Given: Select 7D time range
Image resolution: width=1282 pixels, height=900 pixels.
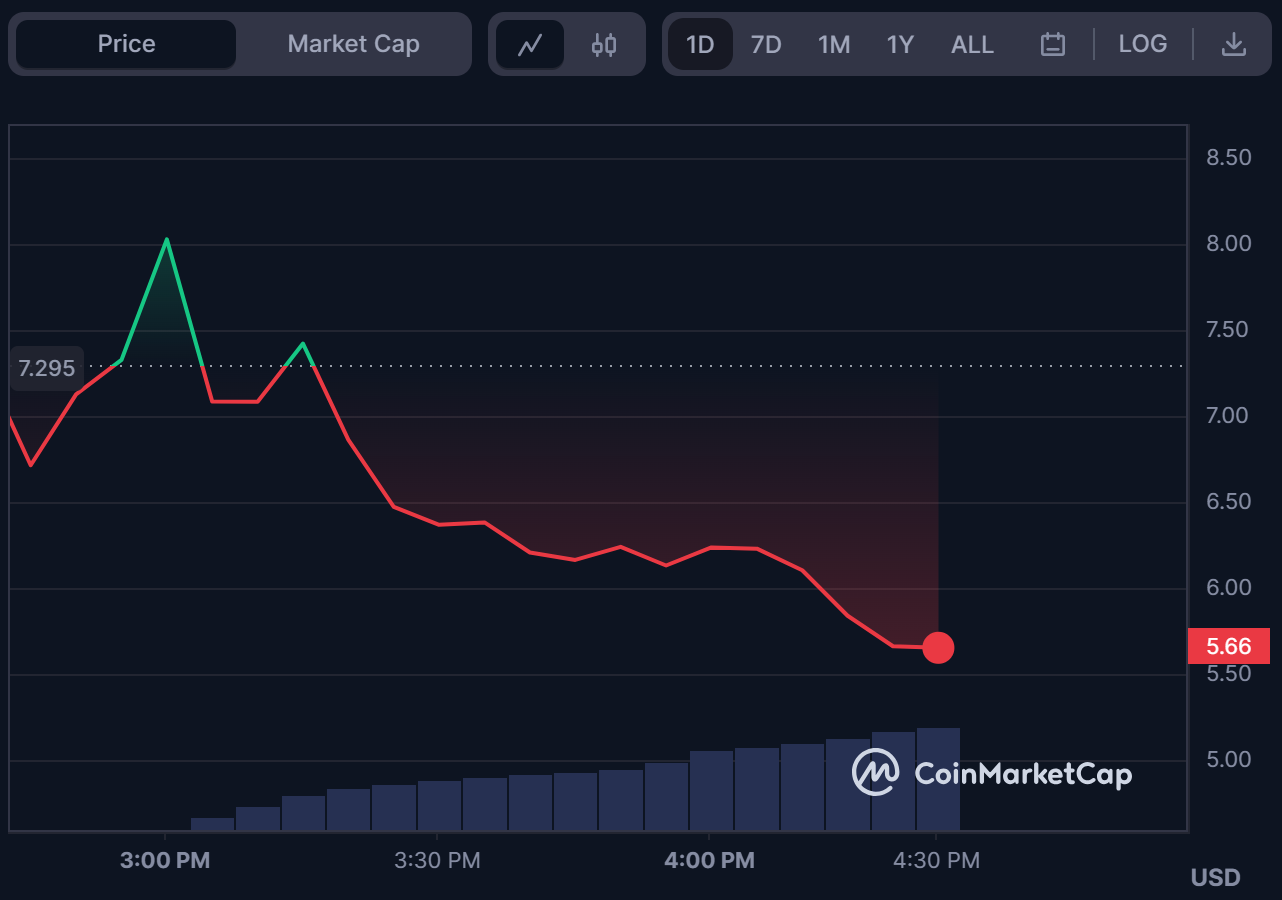Looking at the screenshot, I should (x=766, y=44).
